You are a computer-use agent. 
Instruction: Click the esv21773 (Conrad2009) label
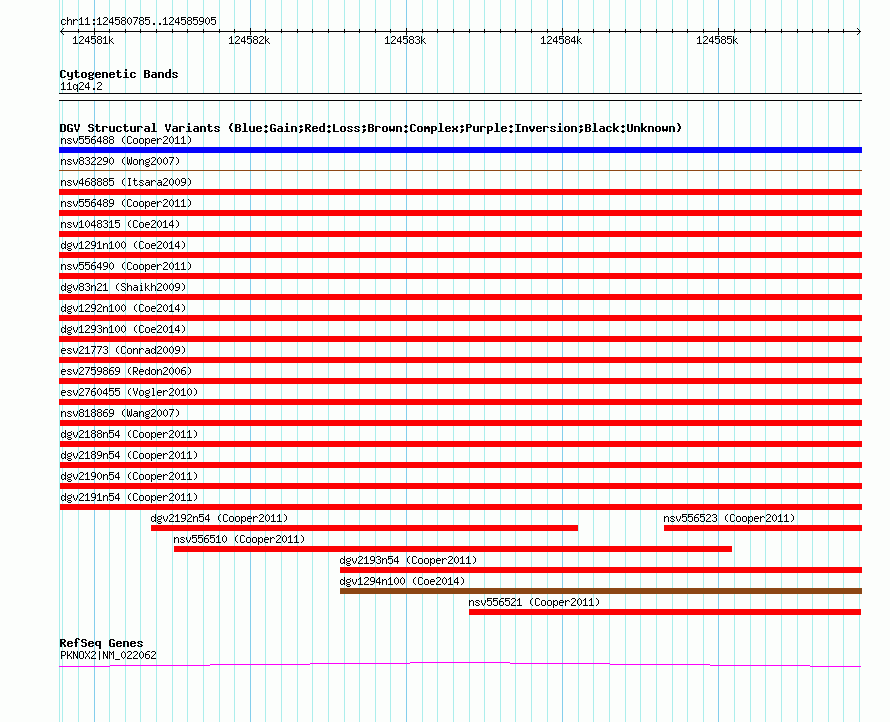click(123, 350)
